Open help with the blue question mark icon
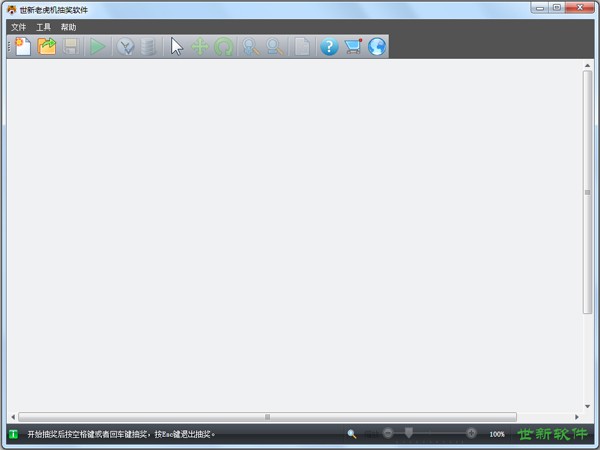600x450 pixels. [329, 46]
